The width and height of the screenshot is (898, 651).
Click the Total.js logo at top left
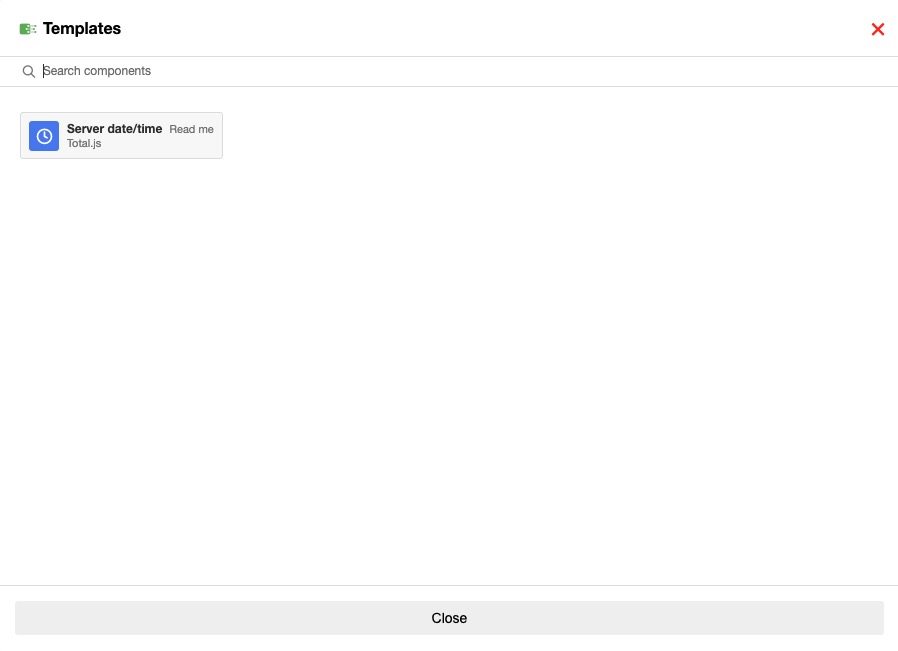(28, 29)
